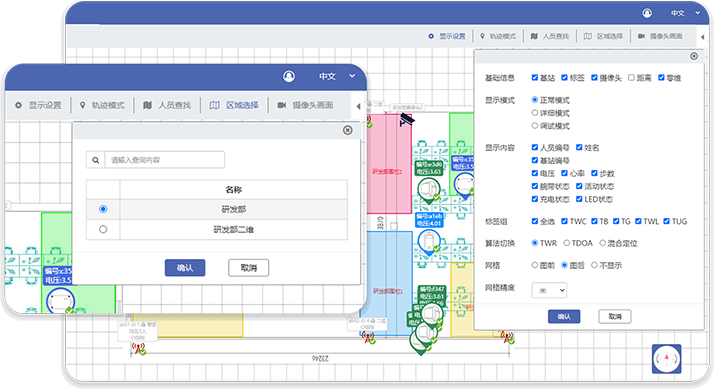Click 轨迹模式 pin icon in front window
This screenshot has height=389, width=714.
point(82,105)
